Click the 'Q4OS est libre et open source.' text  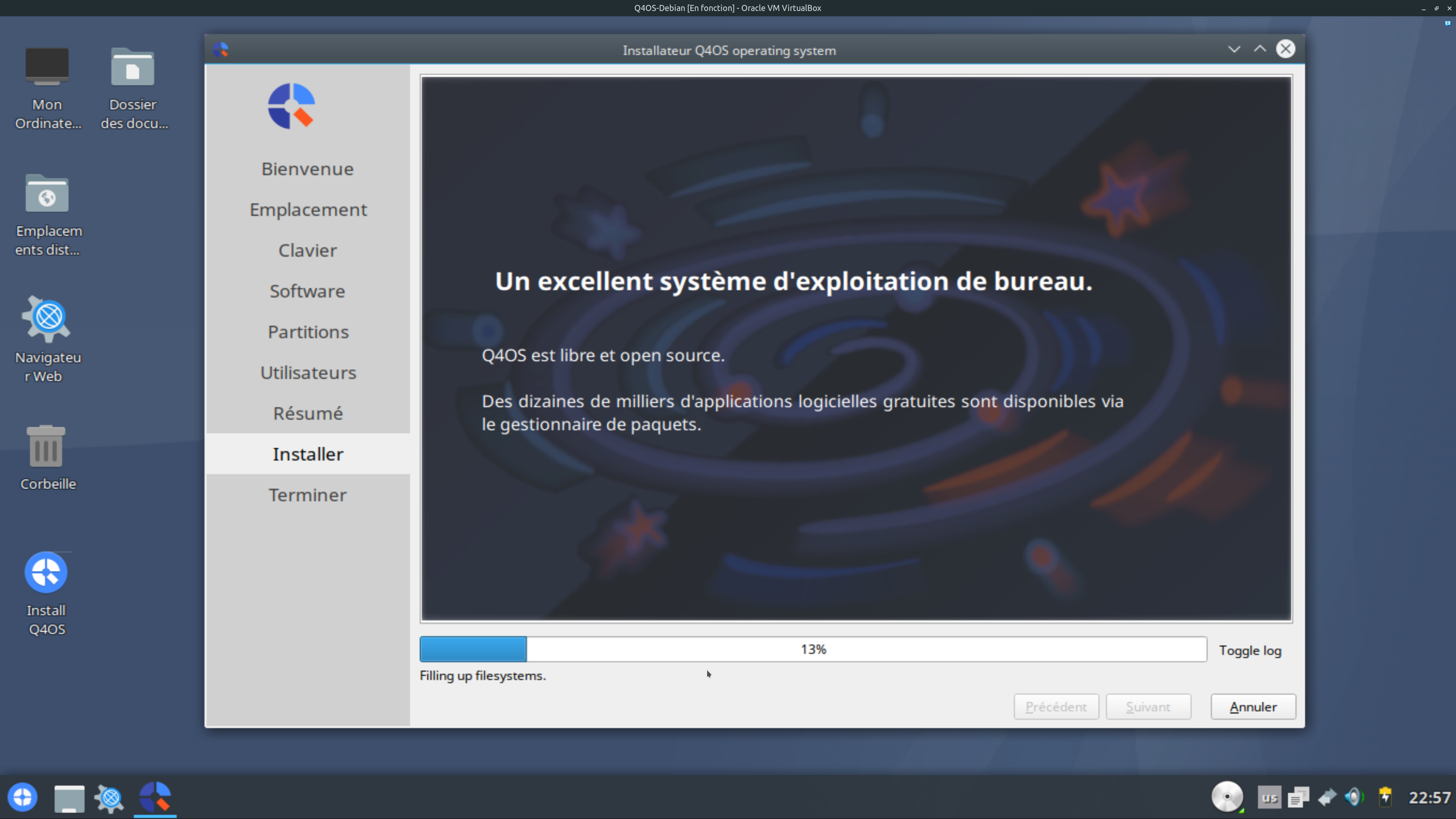(603, 355)
